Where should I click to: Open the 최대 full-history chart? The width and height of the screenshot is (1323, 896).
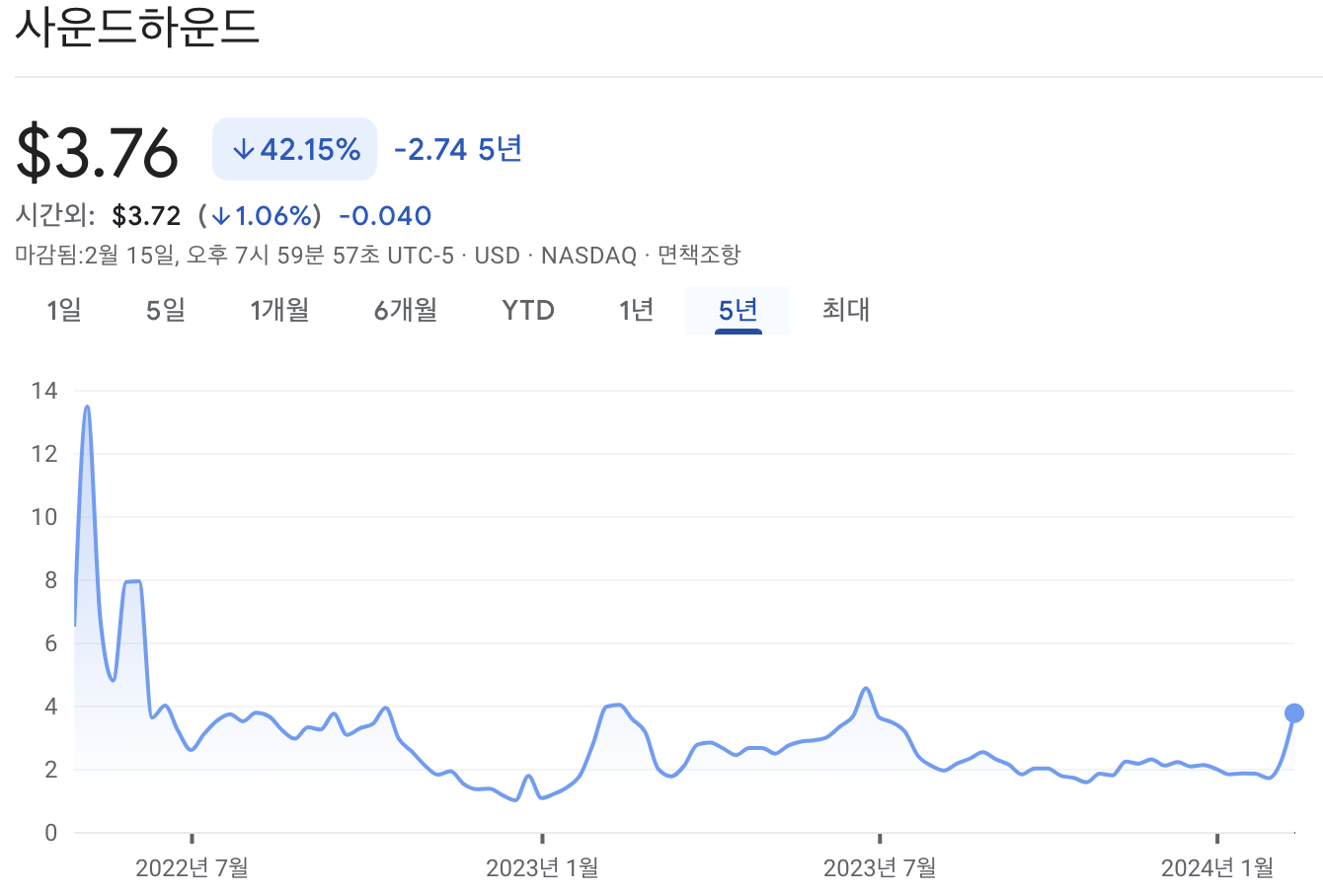point(845,310)
